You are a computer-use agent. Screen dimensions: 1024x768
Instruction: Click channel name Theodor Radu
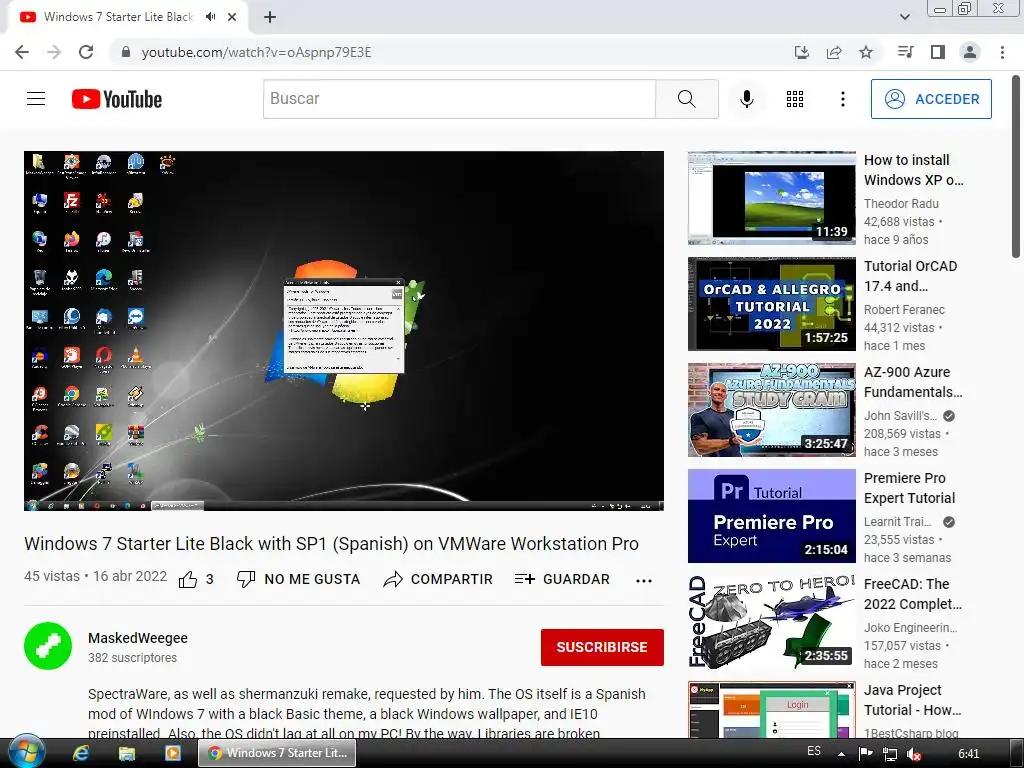(901, 204)
